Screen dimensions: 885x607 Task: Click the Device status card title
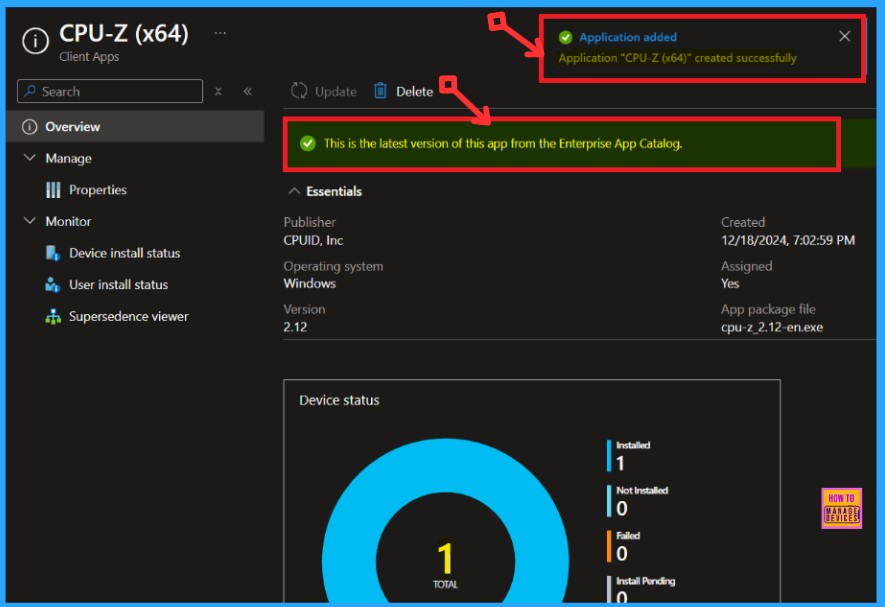[339, 400]
